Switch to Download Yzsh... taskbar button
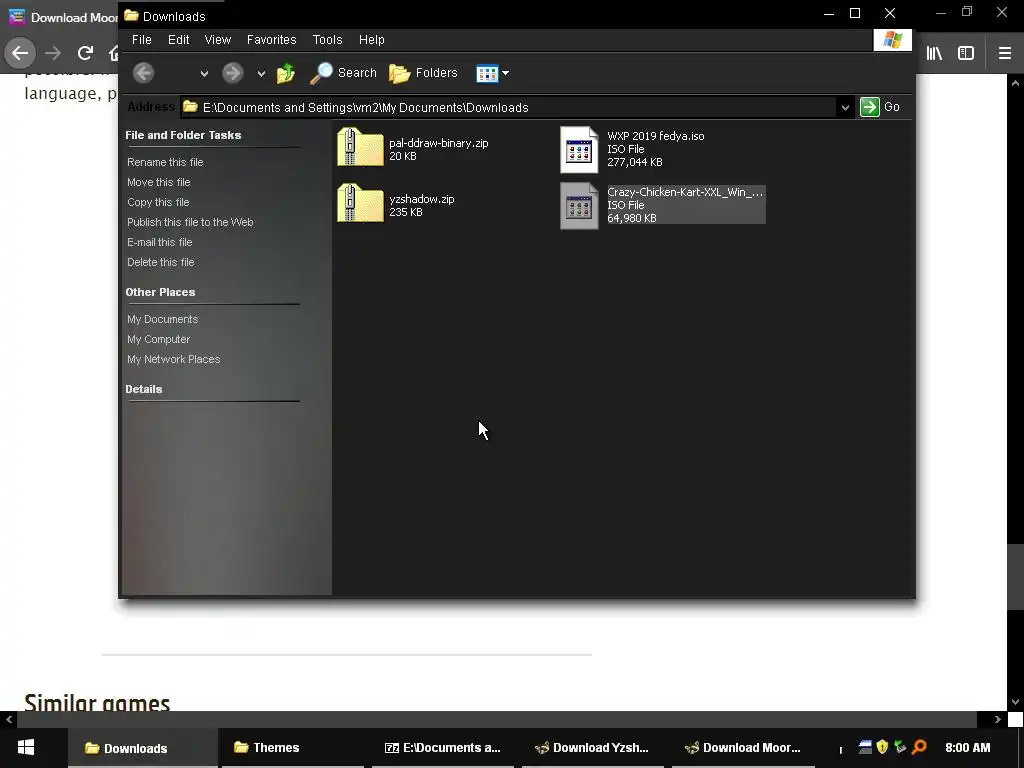The width and height of the screenshot is (1024, 768). (x=593, y=748)
